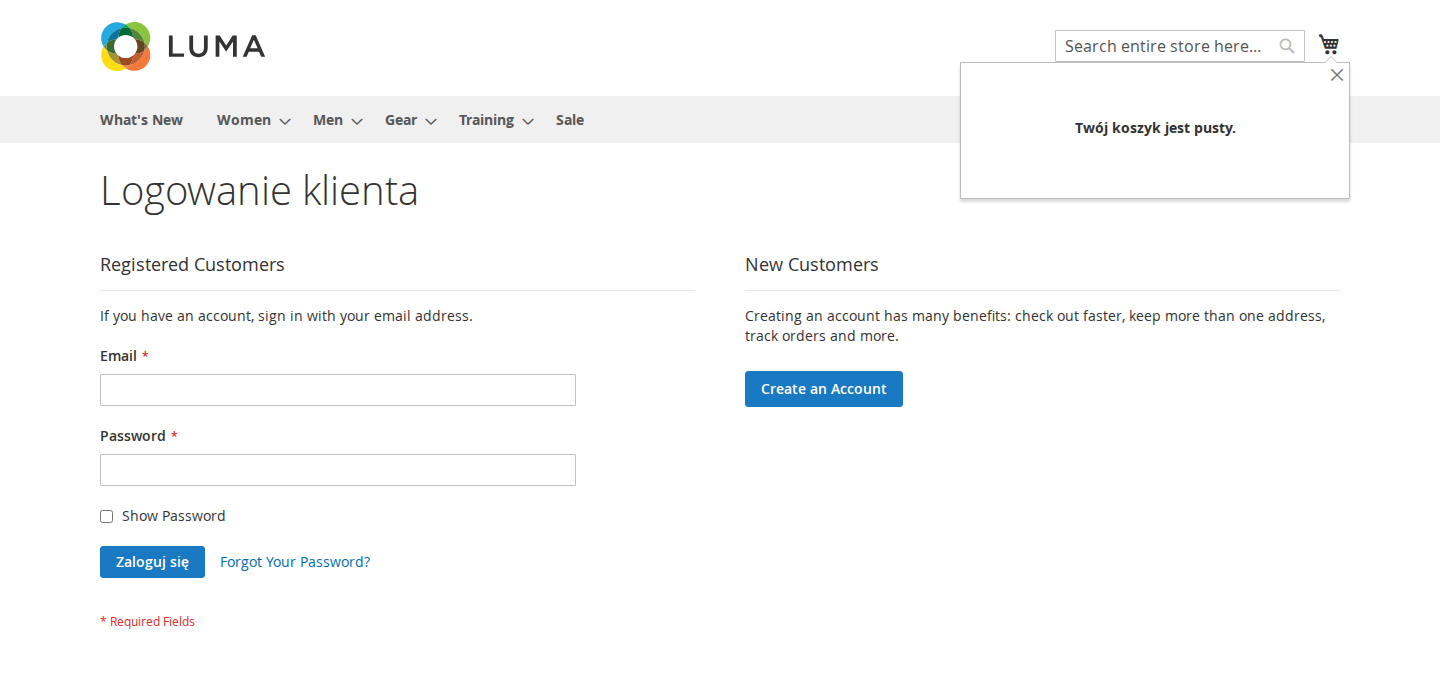Open the Women category
This screenshot has width=1440, height=684.
(244, 120)
